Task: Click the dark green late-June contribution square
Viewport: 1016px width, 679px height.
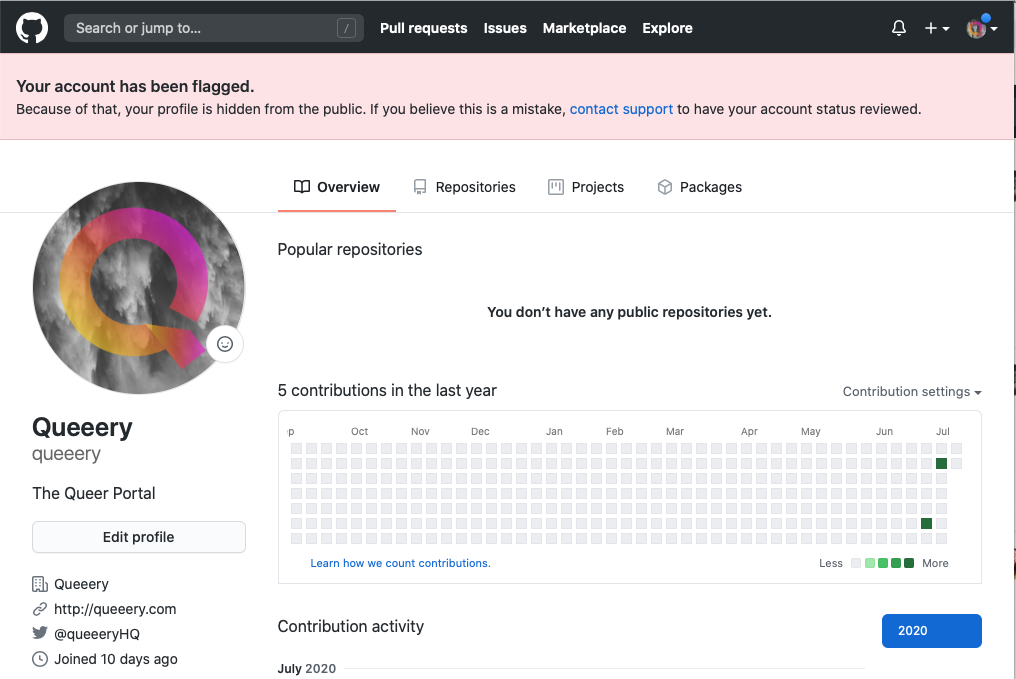Action: click(x=927, y=524)
